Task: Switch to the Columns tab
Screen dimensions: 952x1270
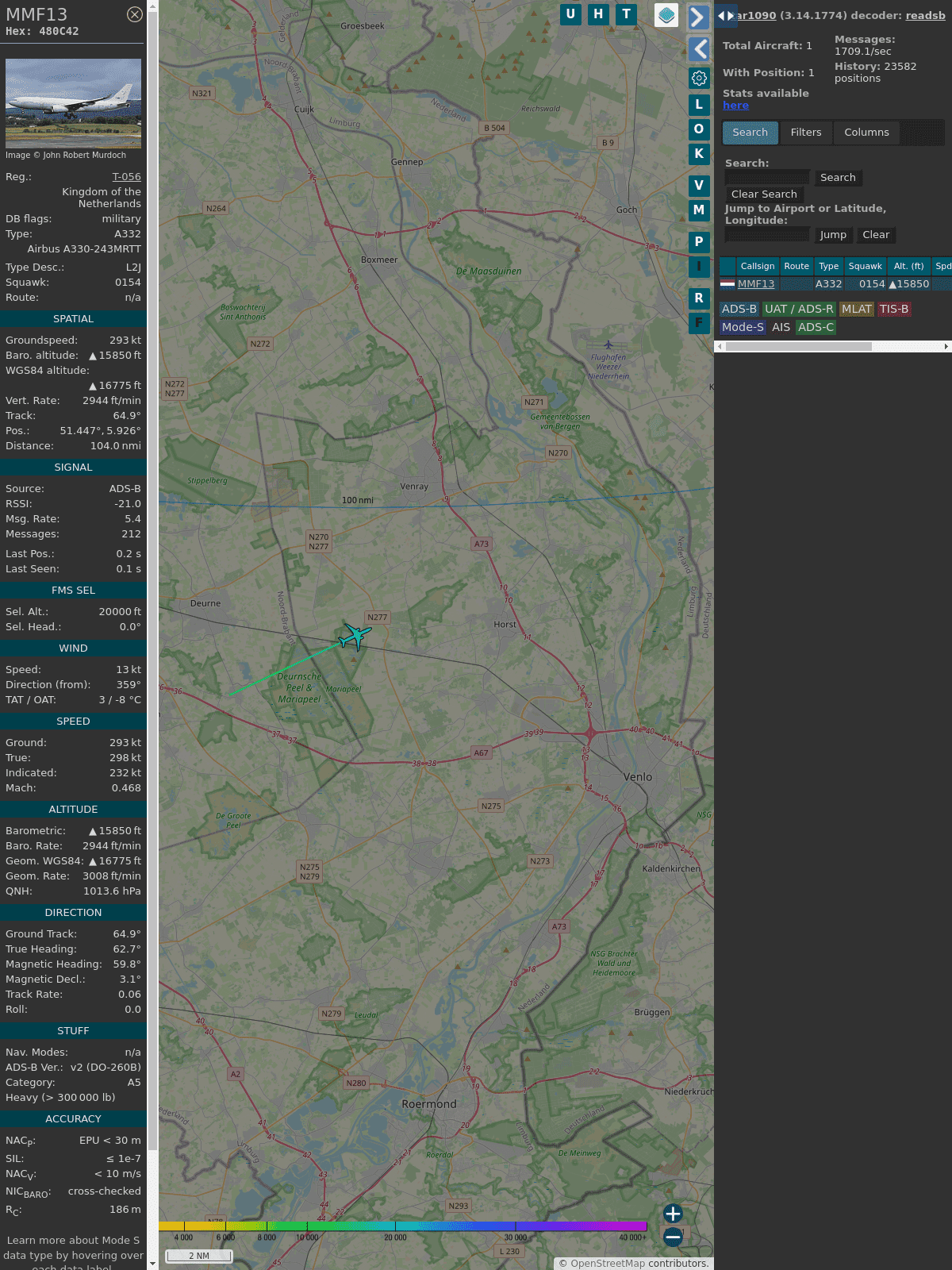Action: pyautogui.click(x=866, y=133)
